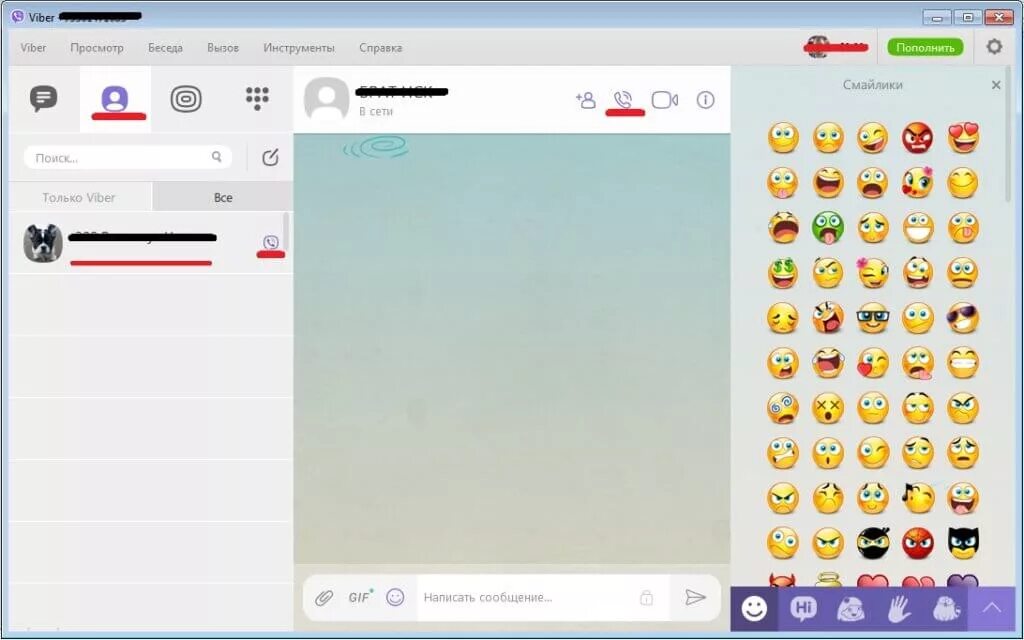Select the girl character sticker pack tab
Viewport: 1024px width, 640px height.
point(851,609)
